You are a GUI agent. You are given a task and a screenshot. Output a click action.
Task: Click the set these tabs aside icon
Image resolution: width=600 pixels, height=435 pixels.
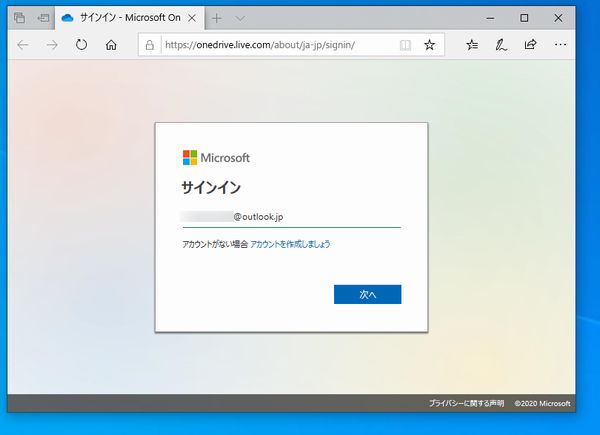(x=43, y=18)
